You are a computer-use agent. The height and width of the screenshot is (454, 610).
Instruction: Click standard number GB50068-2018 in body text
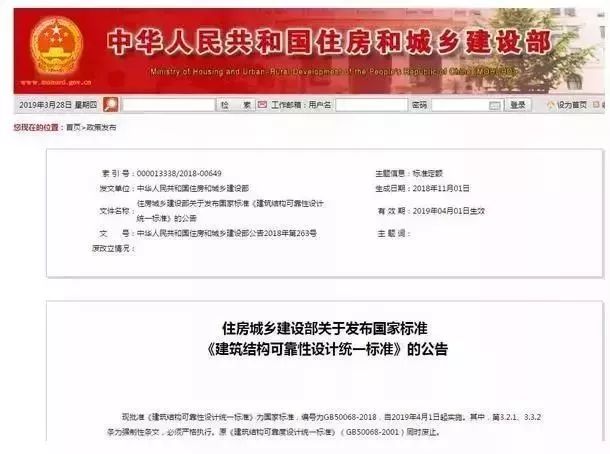tap(350, 417)
